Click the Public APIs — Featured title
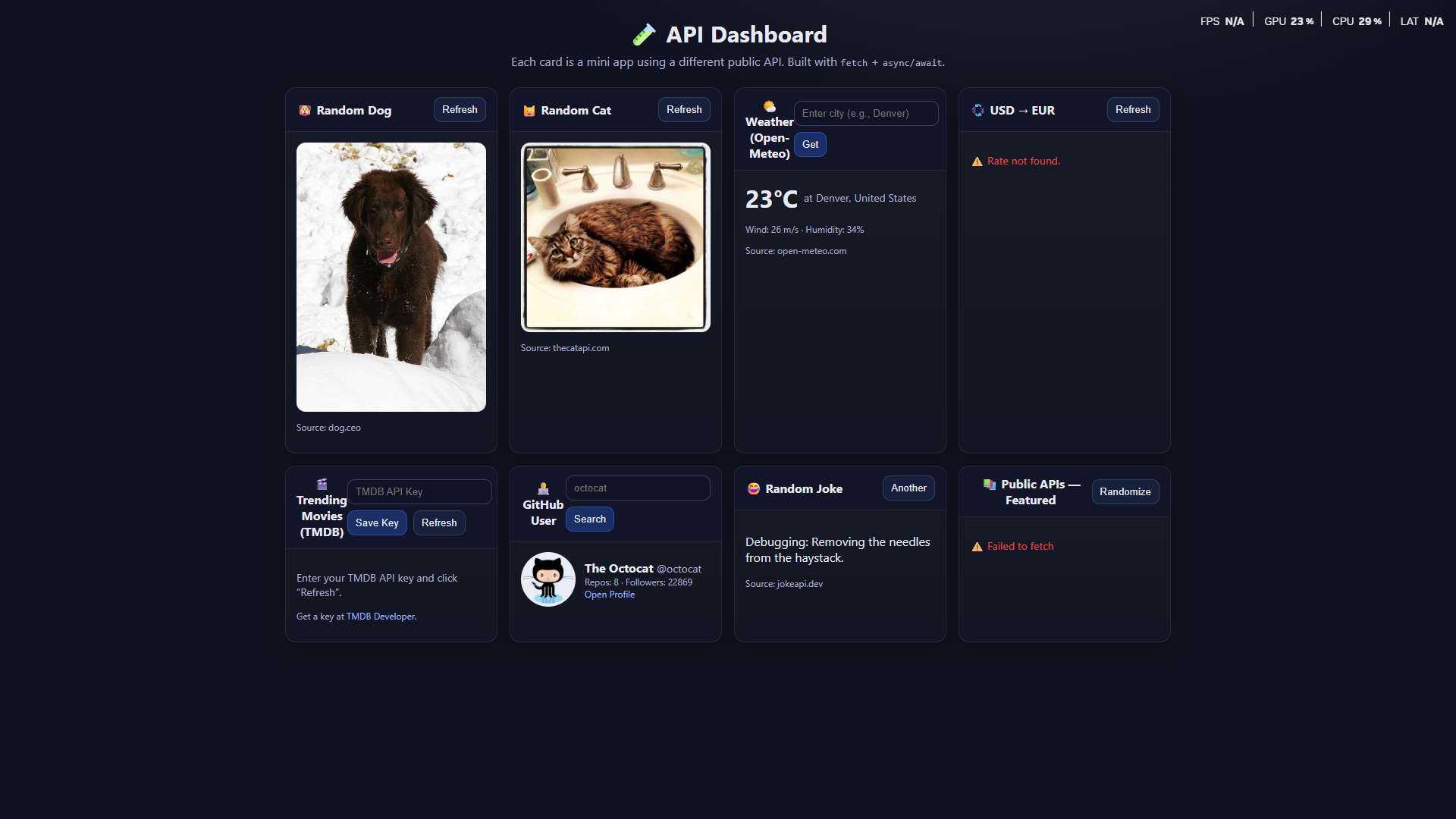 click(1040, 492)
